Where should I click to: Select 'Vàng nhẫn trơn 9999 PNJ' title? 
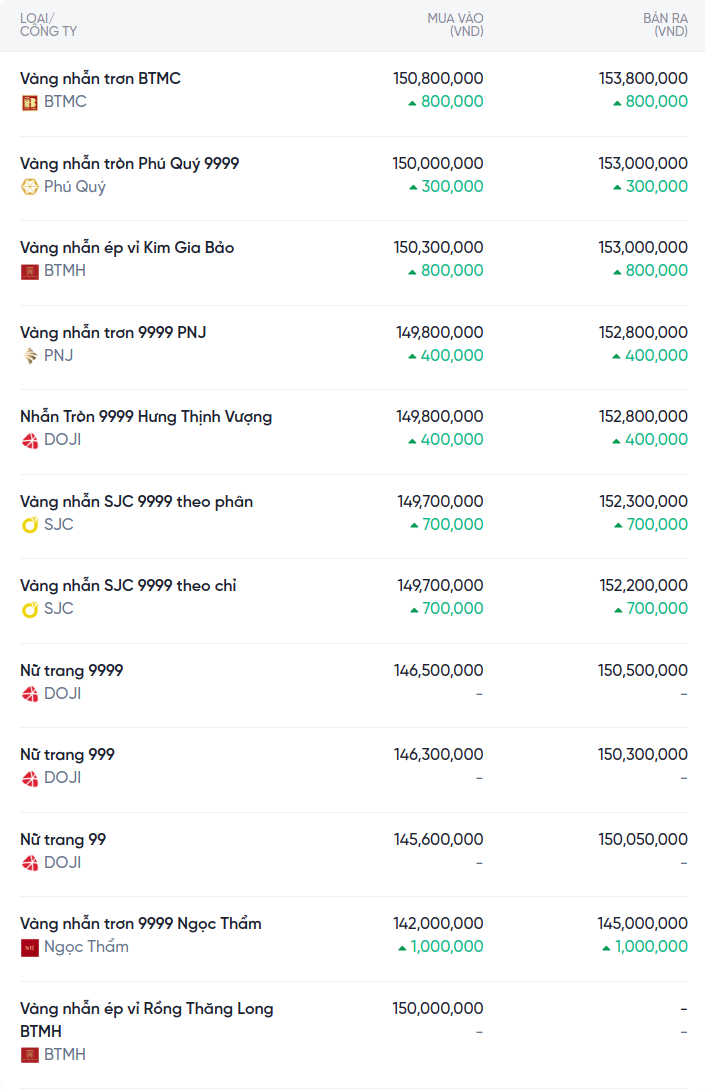click(x=113, y=332)
